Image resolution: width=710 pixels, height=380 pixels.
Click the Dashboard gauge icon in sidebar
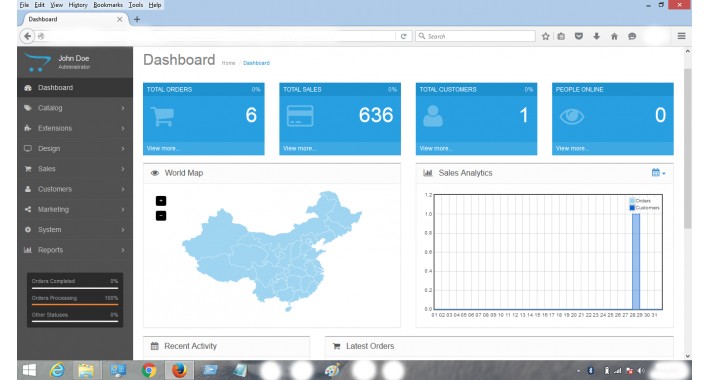(x=28, y=88)
